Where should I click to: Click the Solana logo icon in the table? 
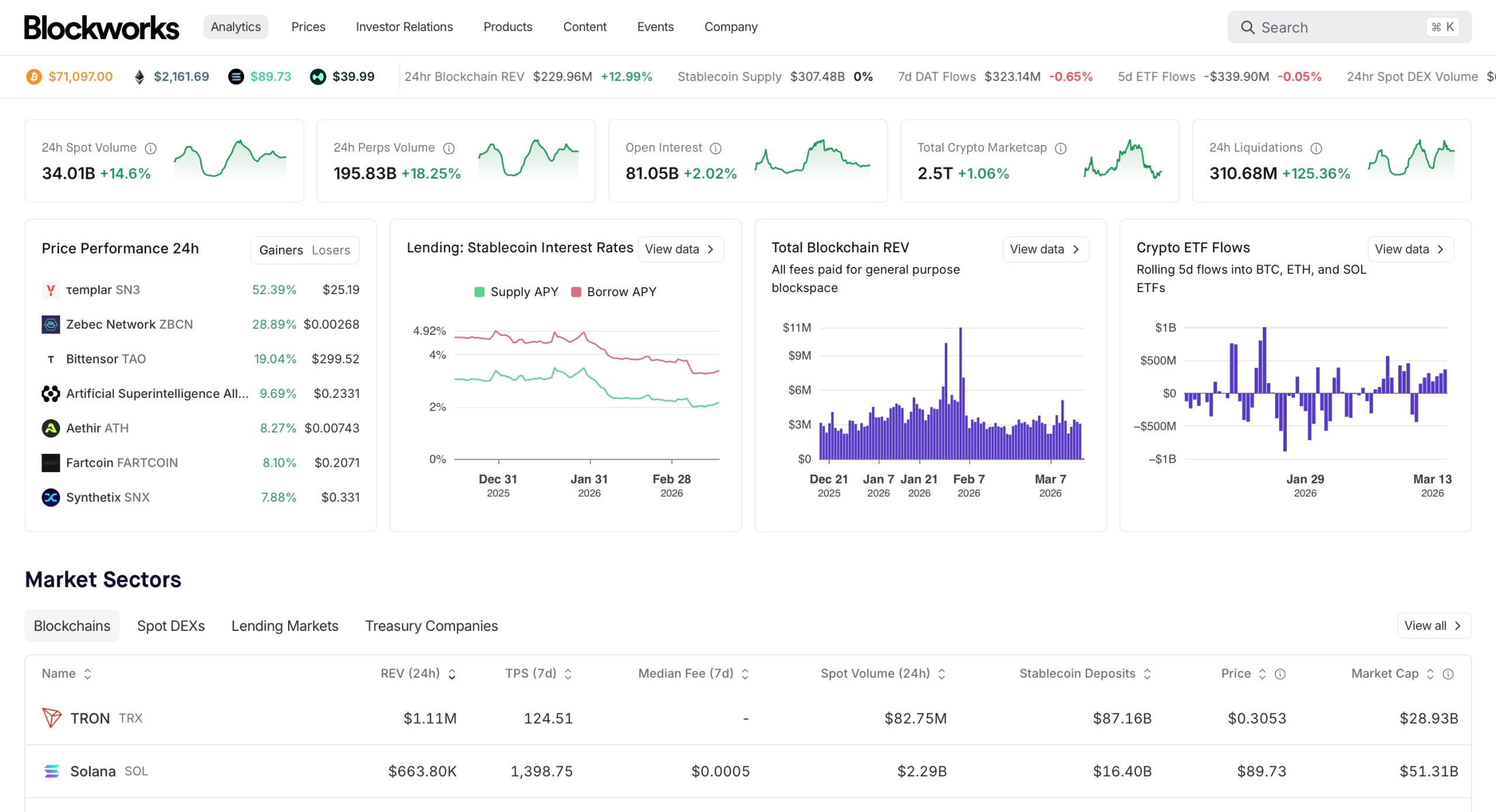(x=51, y=771)
